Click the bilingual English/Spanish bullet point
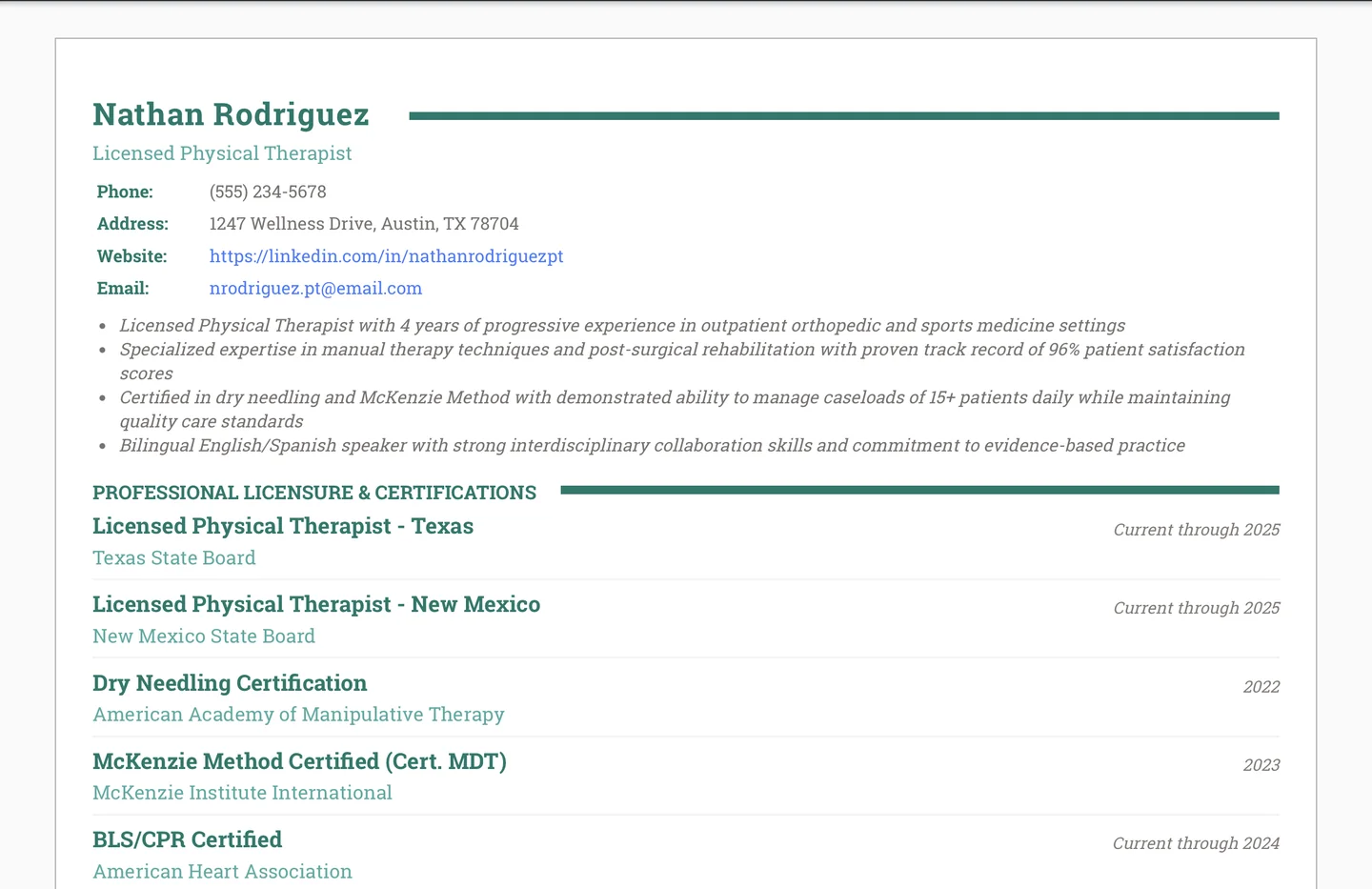The width and height of the screenshot is (1372, 889). pos(652,444)
